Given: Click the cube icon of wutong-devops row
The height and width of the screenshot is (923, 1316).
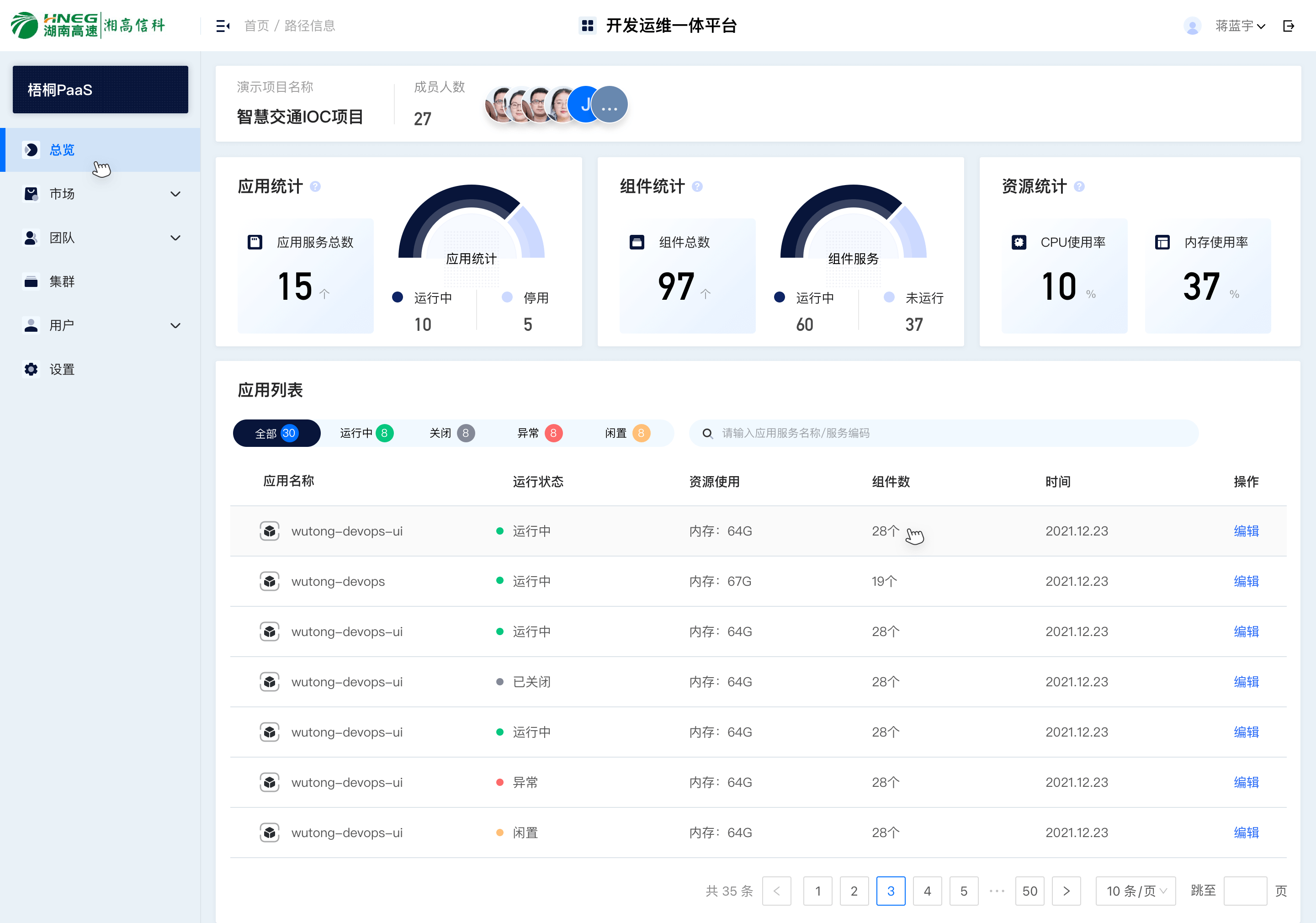Looking at the screenshot, I should click(x=270, y=581).
